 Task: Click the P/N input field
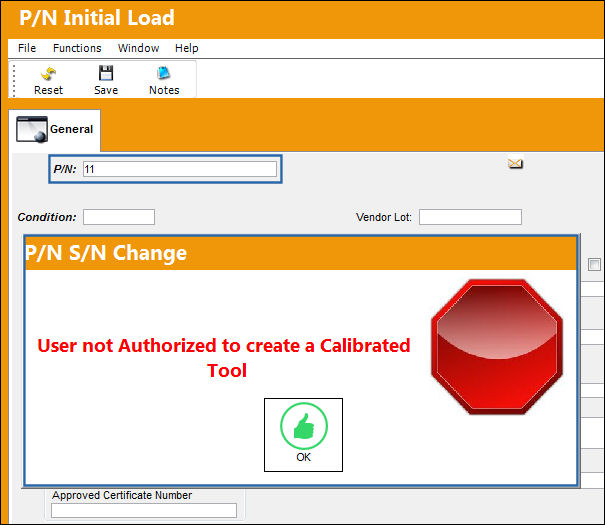(180, 169)
